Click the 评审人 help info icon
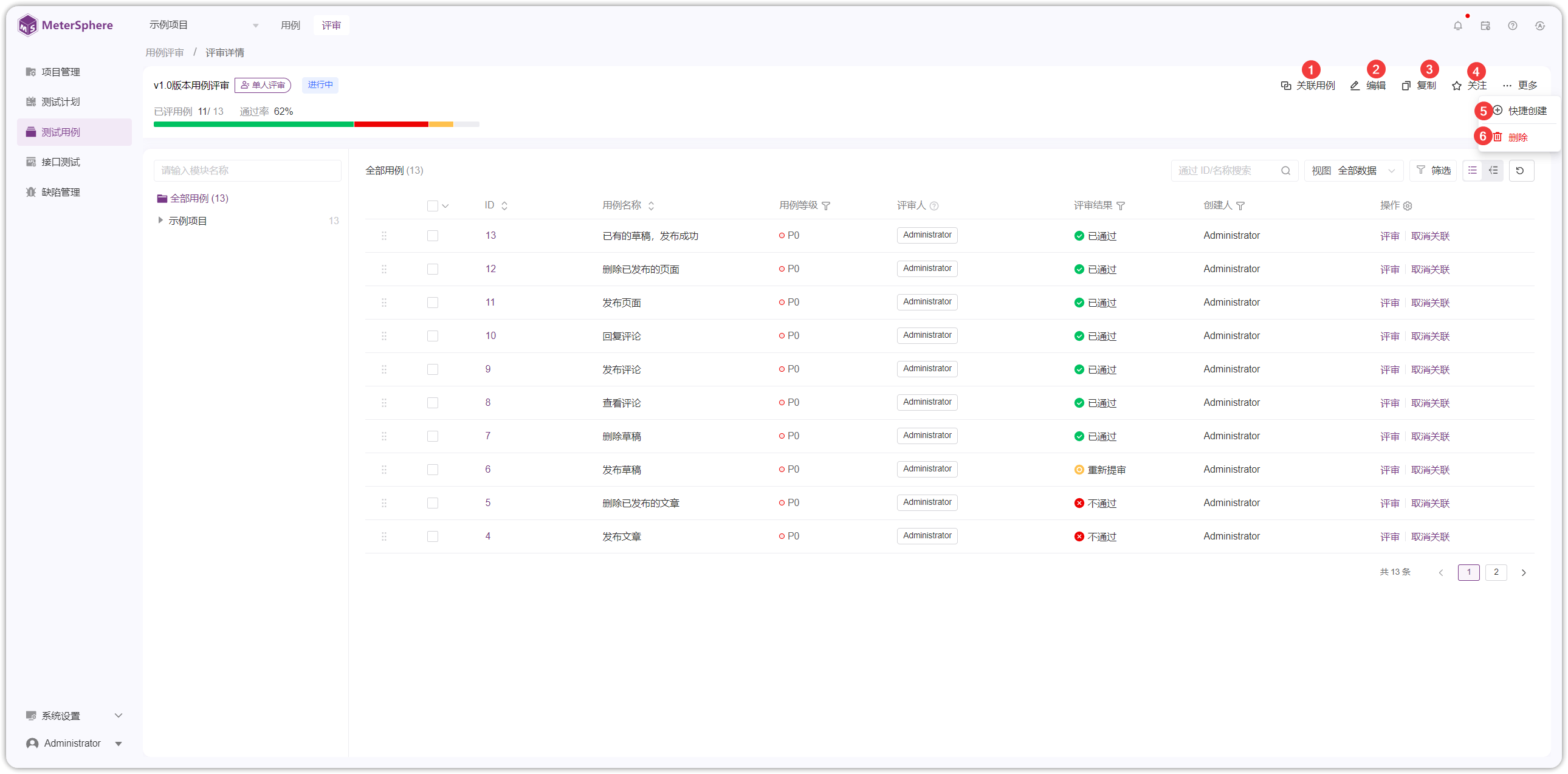This screenshot has height=774, width=1568. (934, 206)
